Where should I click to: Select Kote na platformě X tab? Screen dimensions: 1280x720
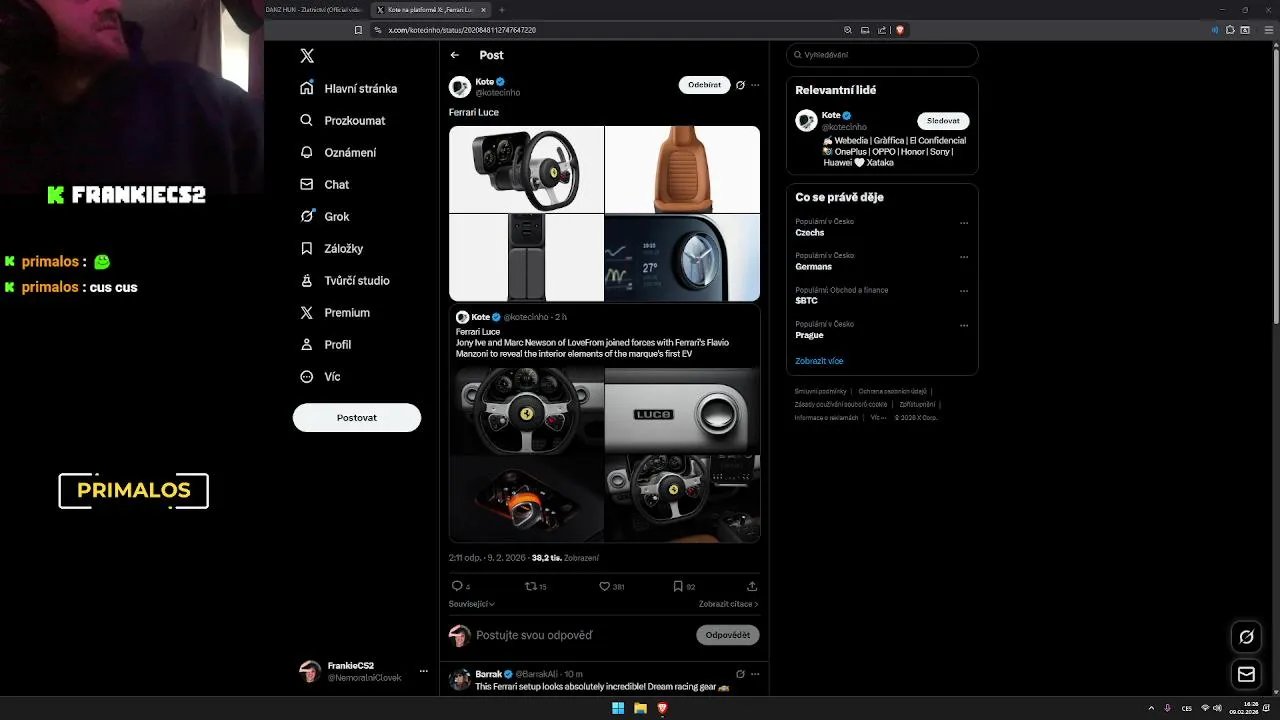pos(430,9)
